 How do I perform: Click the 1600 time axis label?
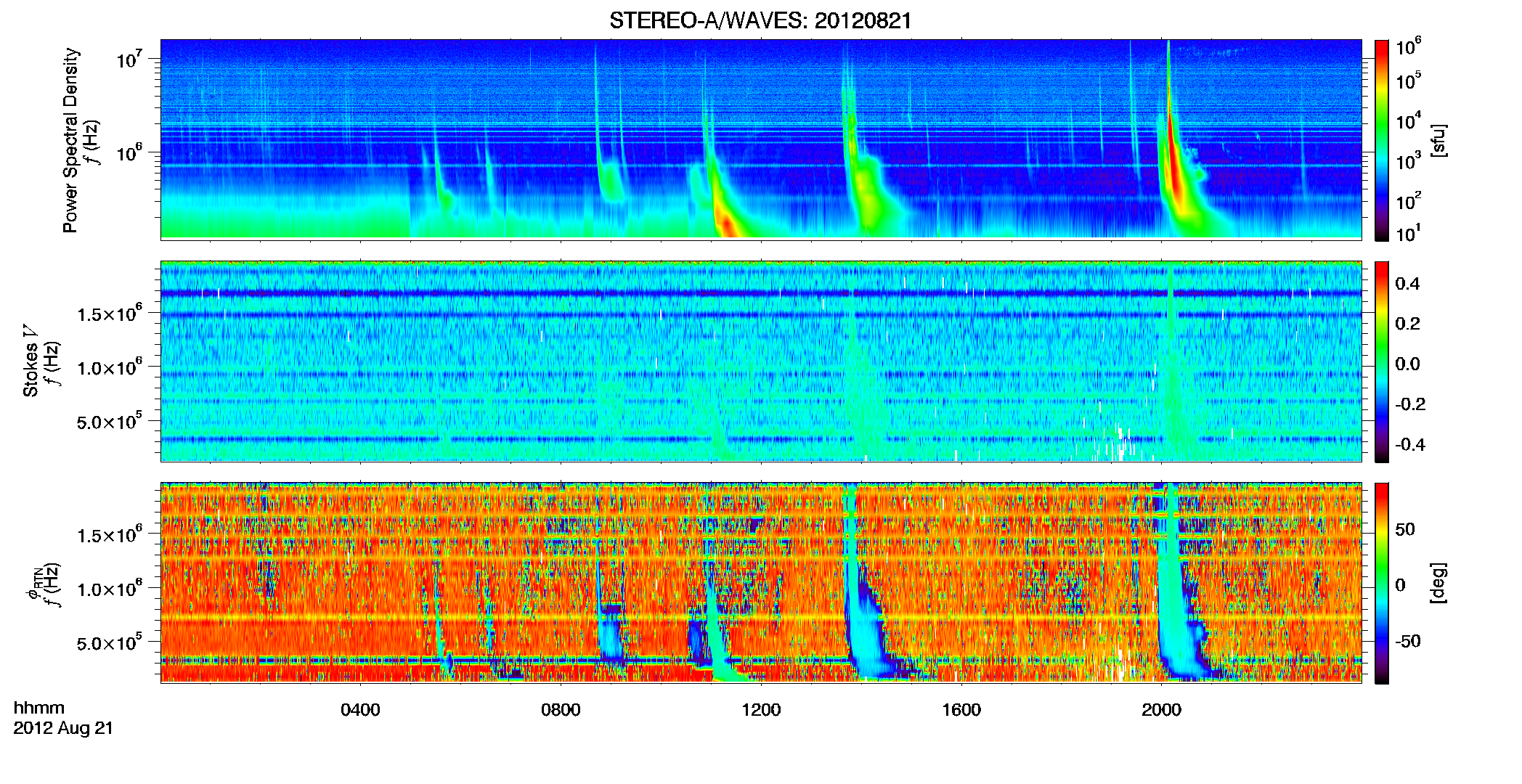tap(961, 710)
